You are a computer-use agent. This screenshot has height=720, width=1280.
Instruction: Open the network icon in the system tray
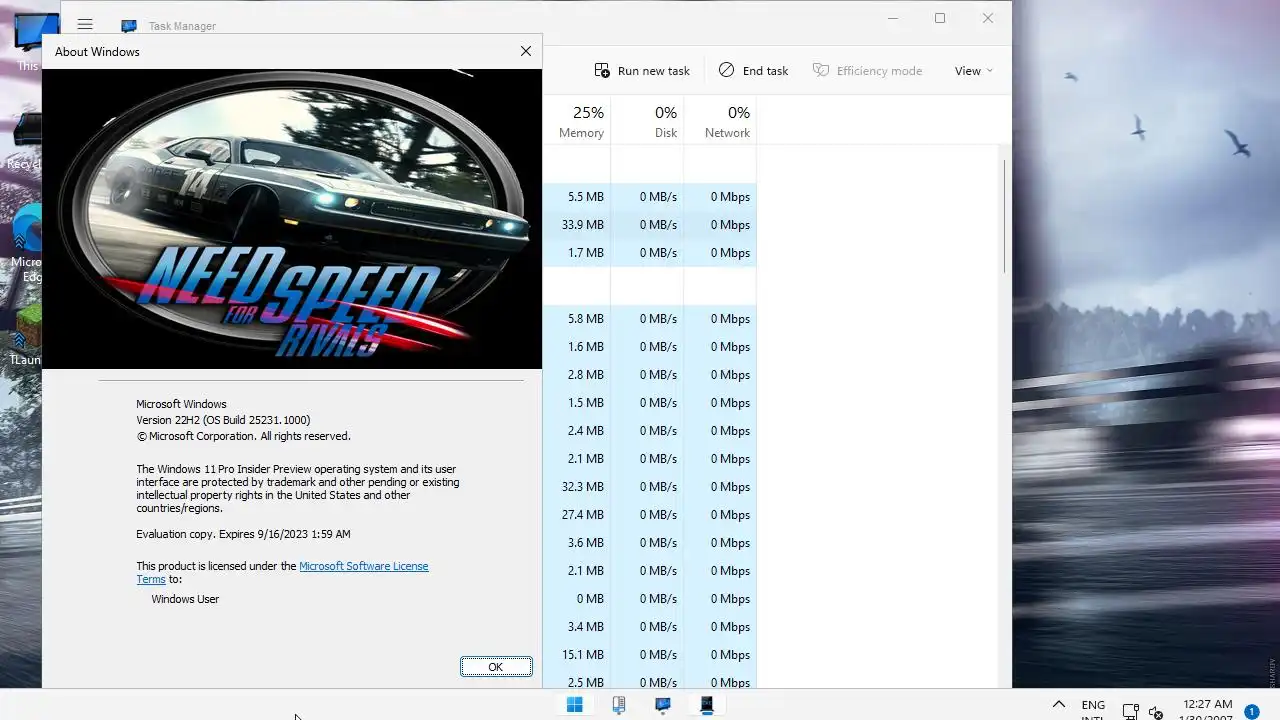[x=1131, y=712]
